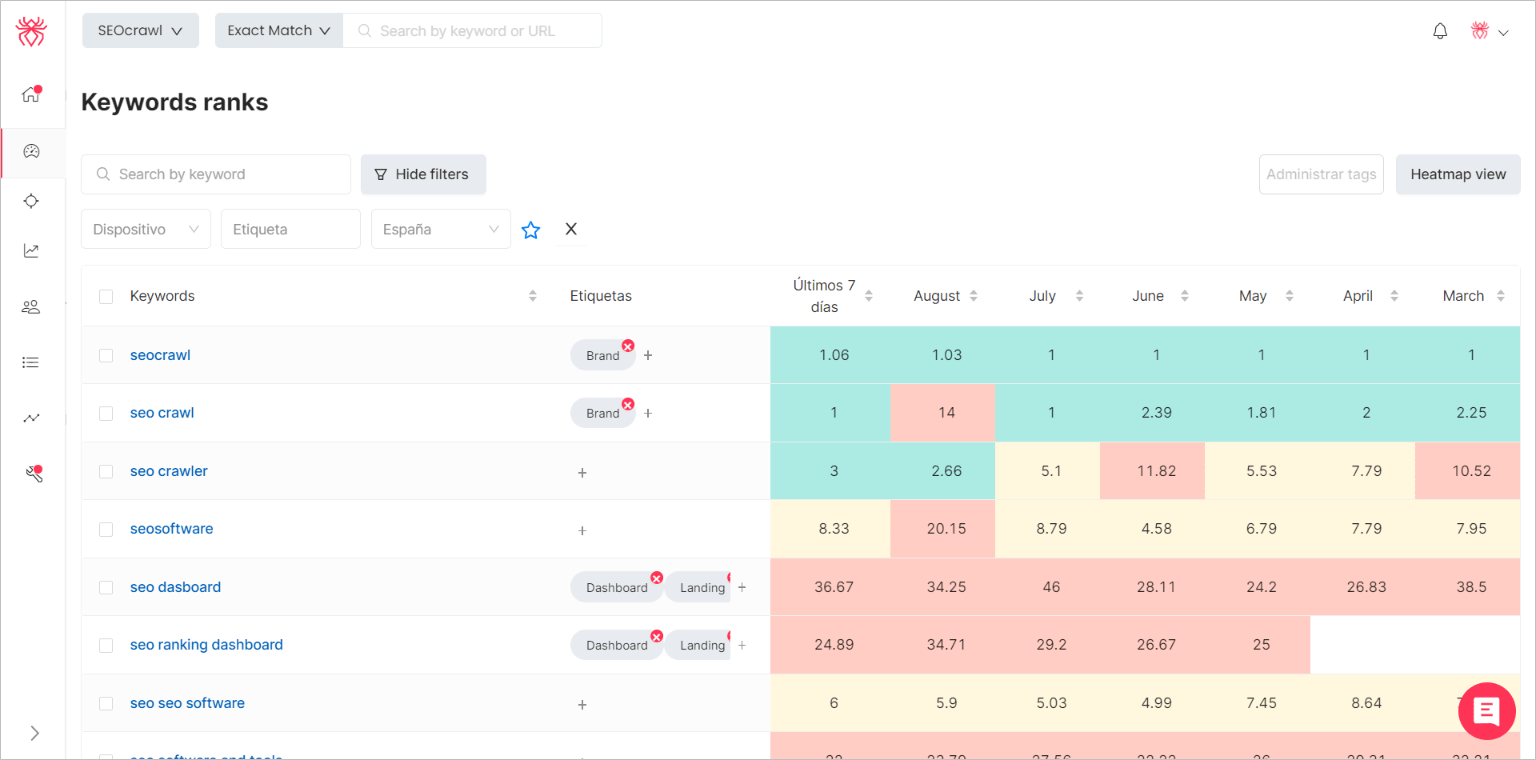The height and width of the screenshot is (760, 1536).
Task: Select the seosoftware row checkbox
Action: coord(106,529)
